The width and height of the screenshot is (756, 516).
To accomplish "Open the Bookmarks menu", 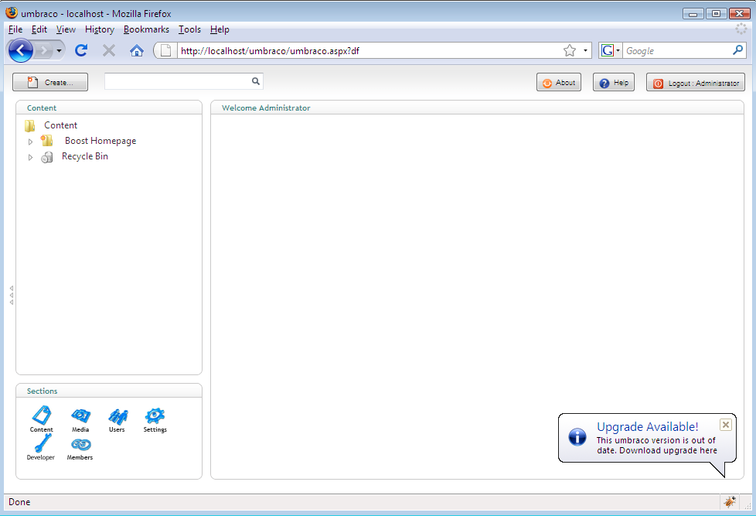I will point(146,29).
